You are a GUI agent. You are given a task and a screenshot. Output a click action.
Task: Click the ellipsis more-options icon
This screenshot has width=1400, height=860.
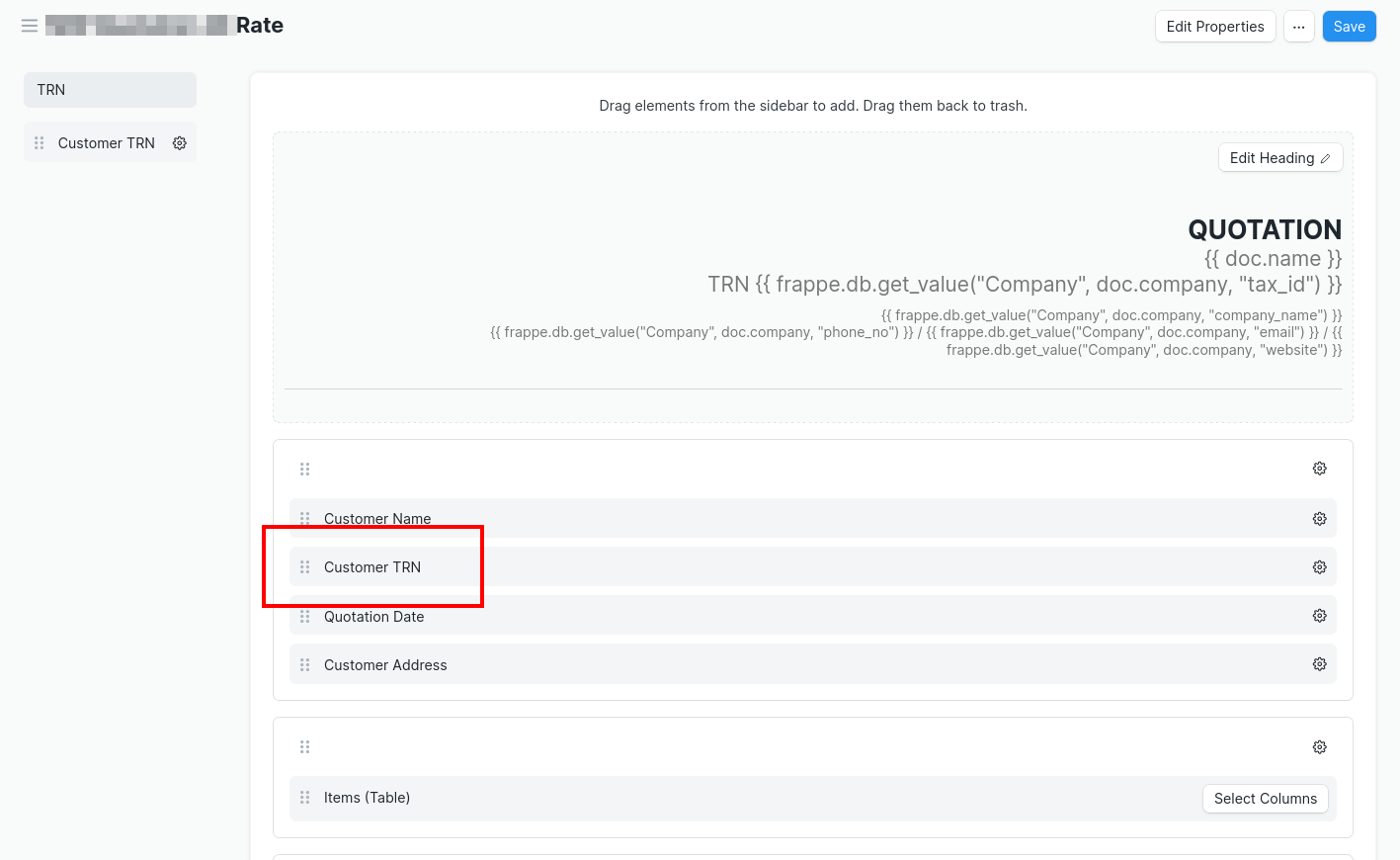1298,26
